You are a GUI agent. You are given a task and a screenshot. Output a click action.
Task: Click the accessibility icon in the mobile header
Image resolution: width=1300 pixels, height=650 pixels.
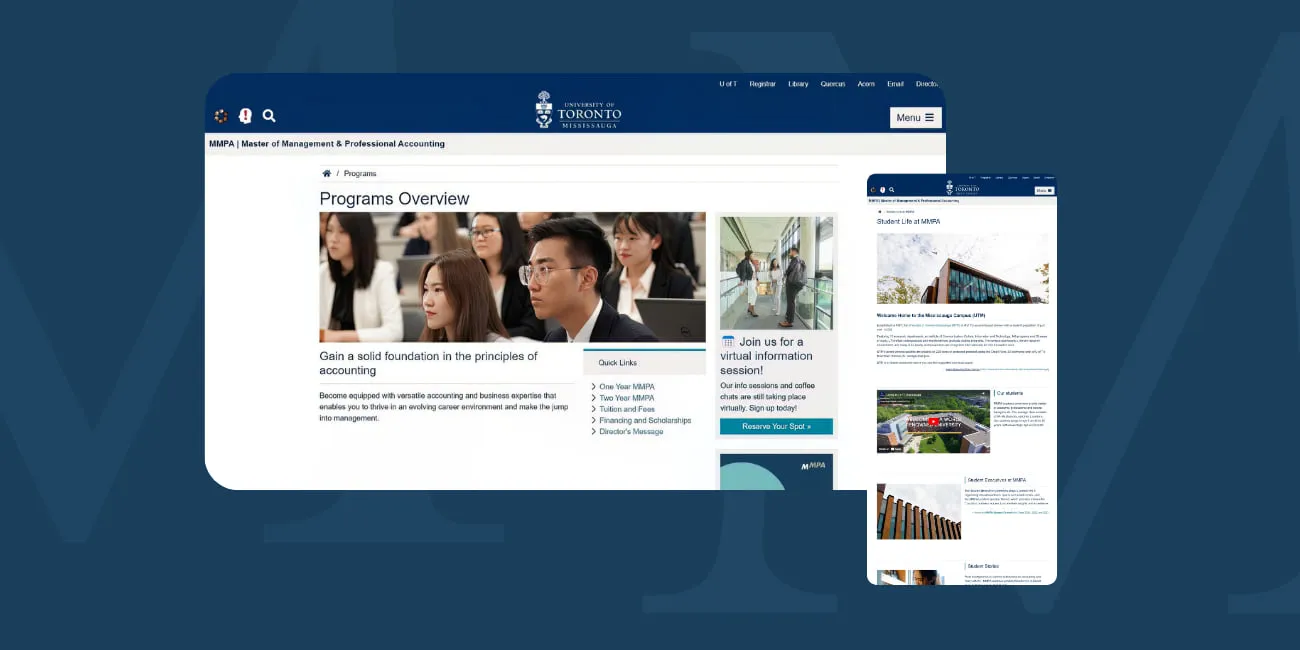pos(882,189)
